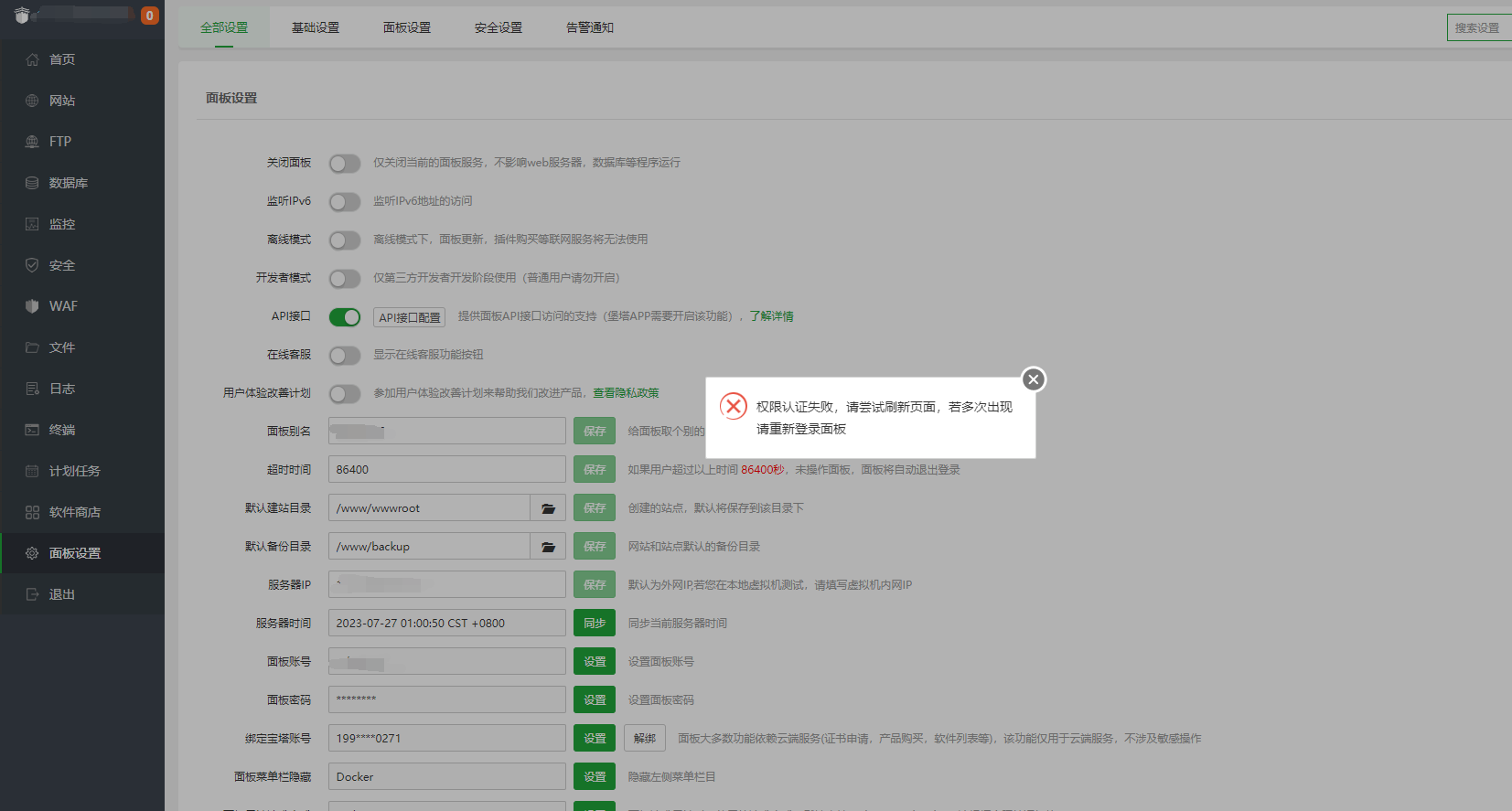1512x811 pixels.
Task: Click the 面板设置 gear icon in sidebar
Action: point(32,553)
